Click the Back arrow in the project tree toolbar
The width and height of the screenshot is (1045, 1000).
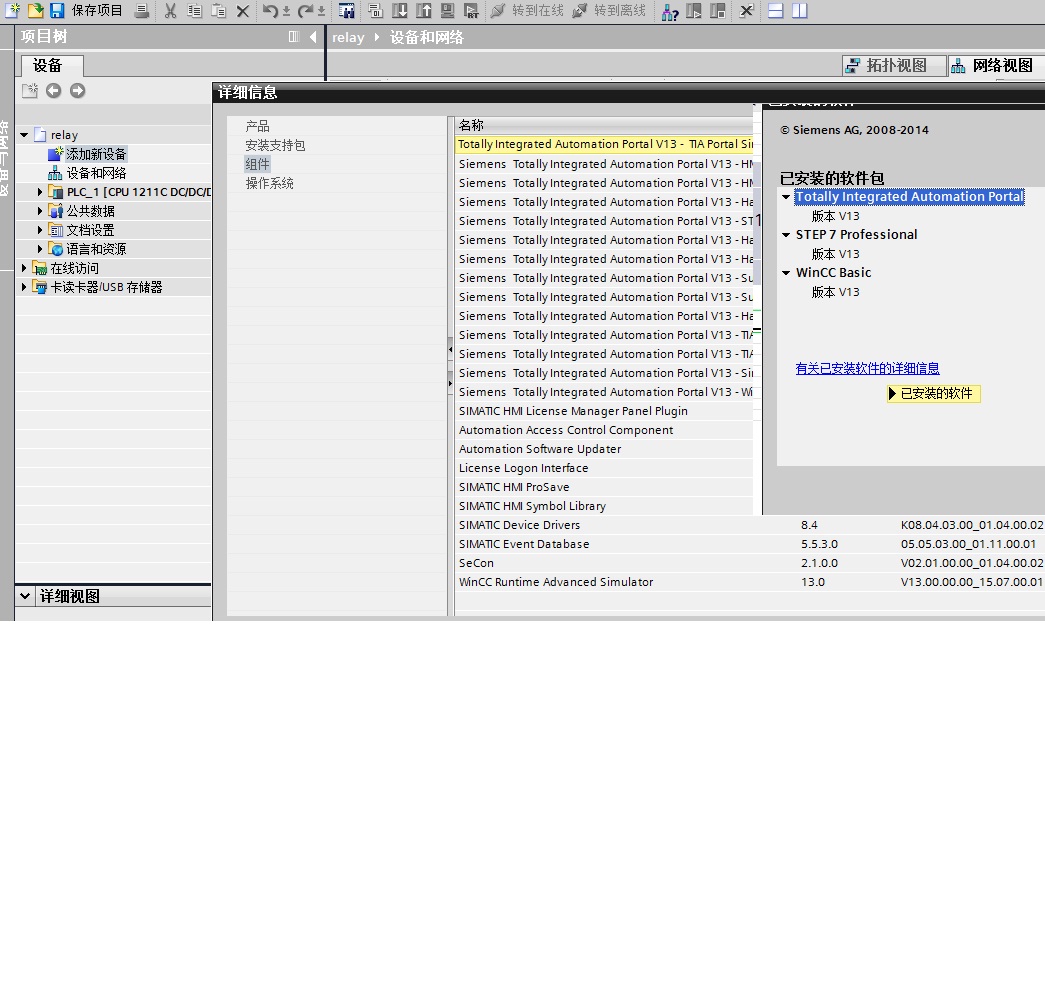[53, 91]
